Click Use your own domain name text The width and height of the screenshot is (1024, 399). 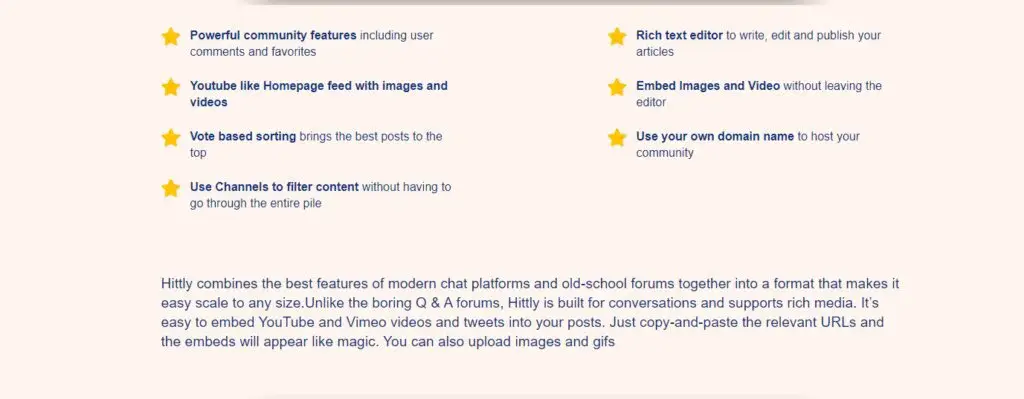point(715,136)
